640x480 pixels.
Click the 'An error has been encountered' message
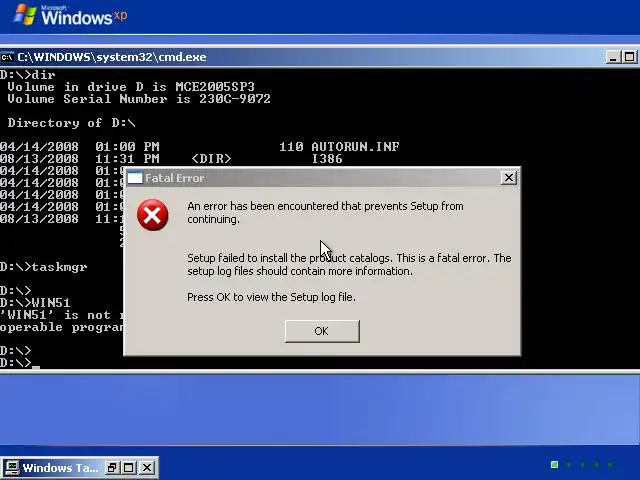[325, 212]
